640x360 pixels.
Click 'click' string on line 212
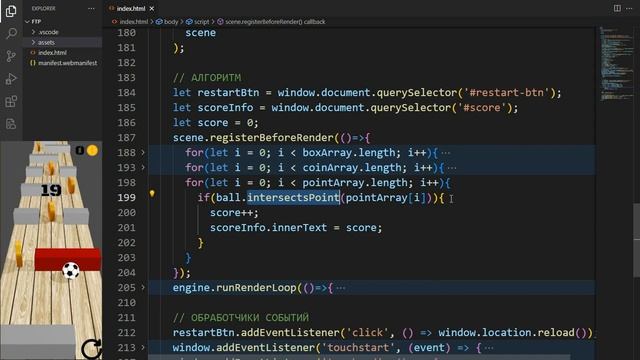367,333
